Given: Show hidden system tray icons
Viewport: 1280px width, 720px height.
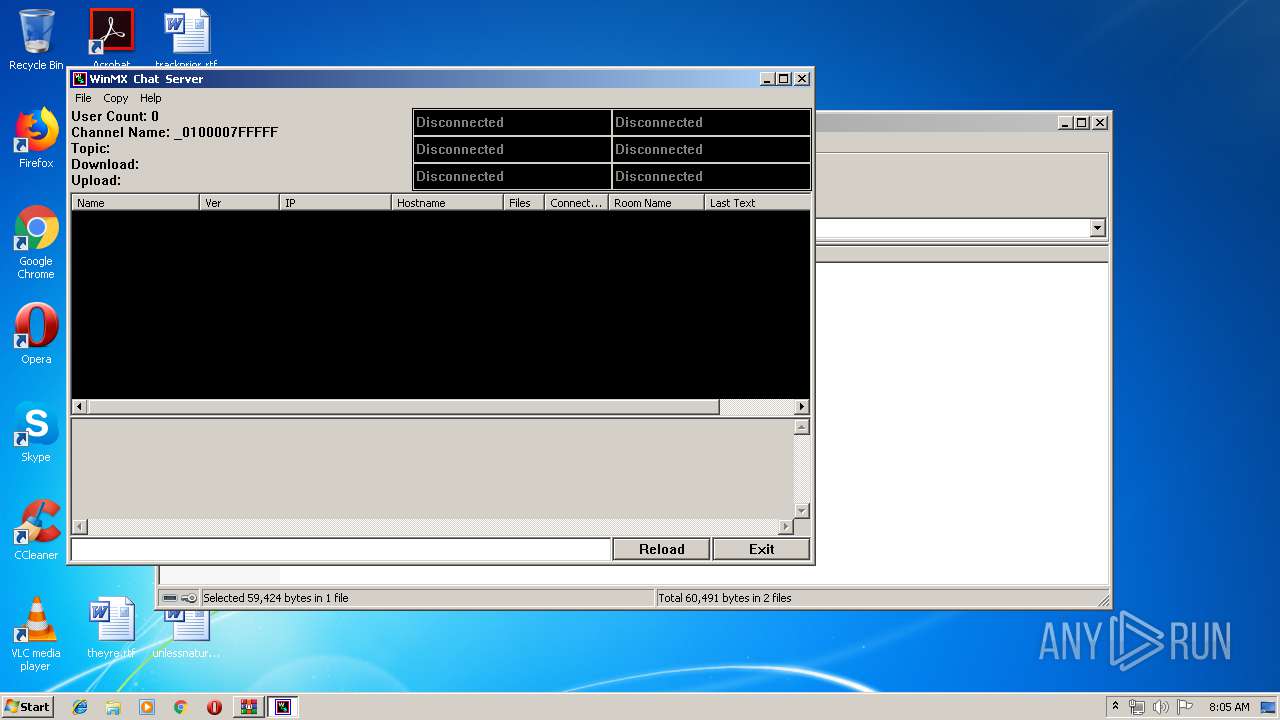Looking at the screenshot, I should 1115,706.
